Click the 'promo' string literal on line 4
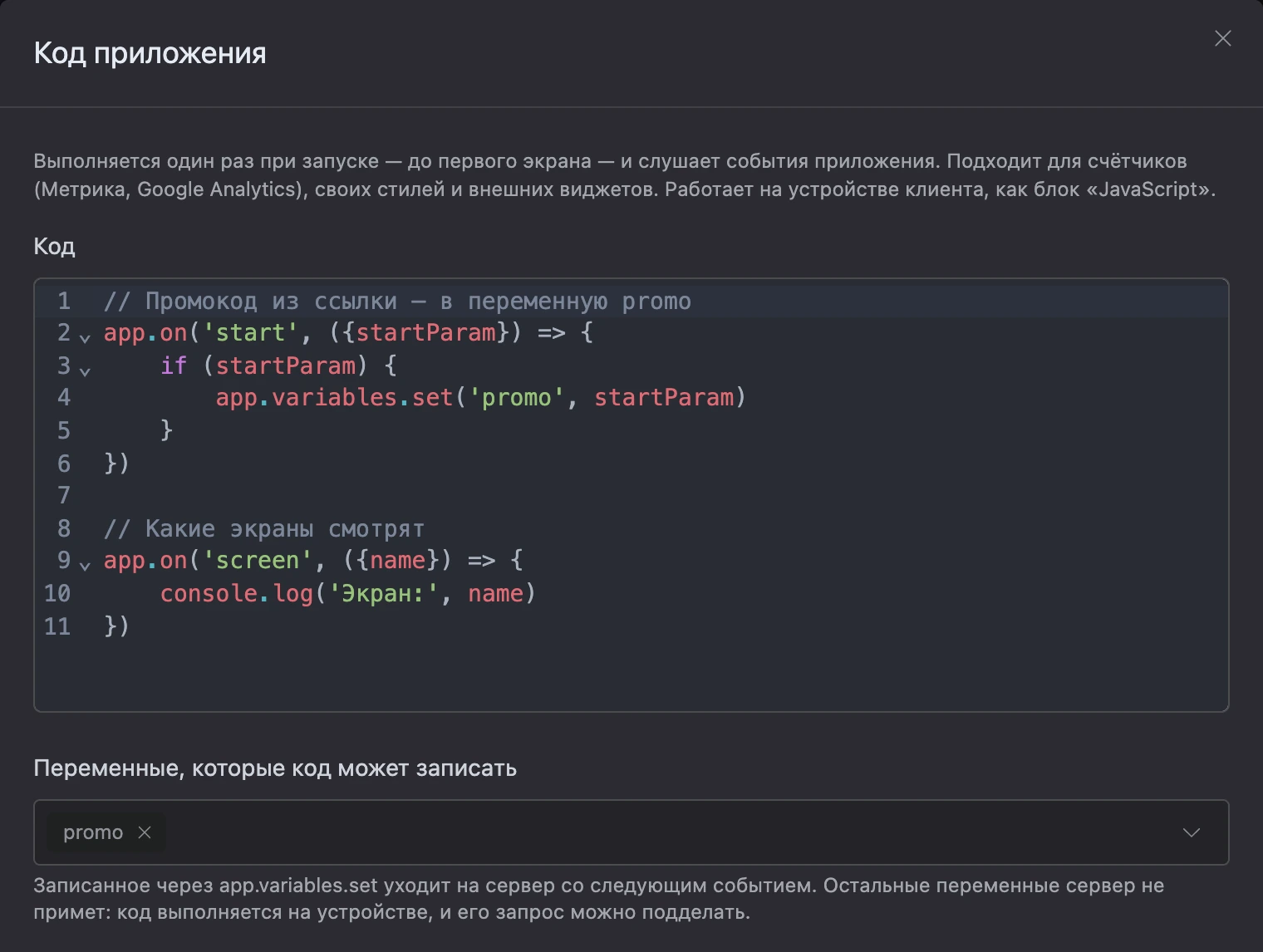This screenshot has height=952, width=1263. (x=517, y=398)
